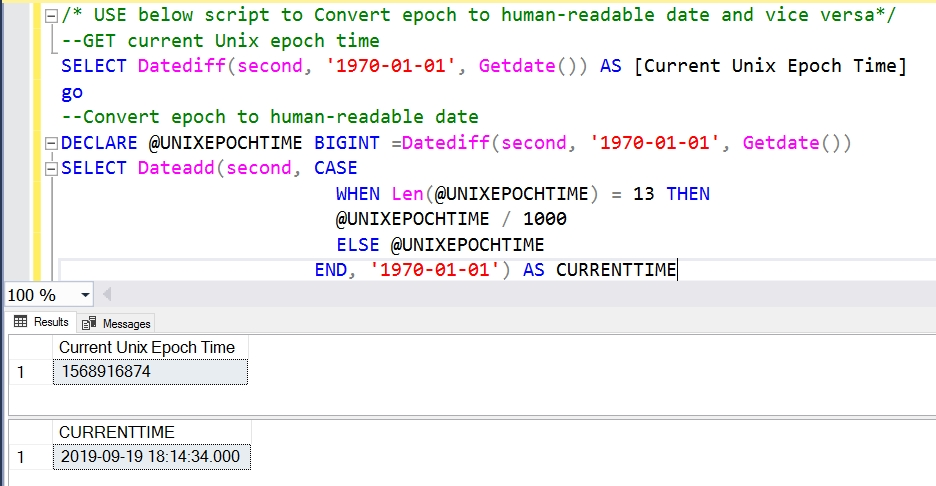Click the [Current Unix Epoch Time] alias

point(770,66)
